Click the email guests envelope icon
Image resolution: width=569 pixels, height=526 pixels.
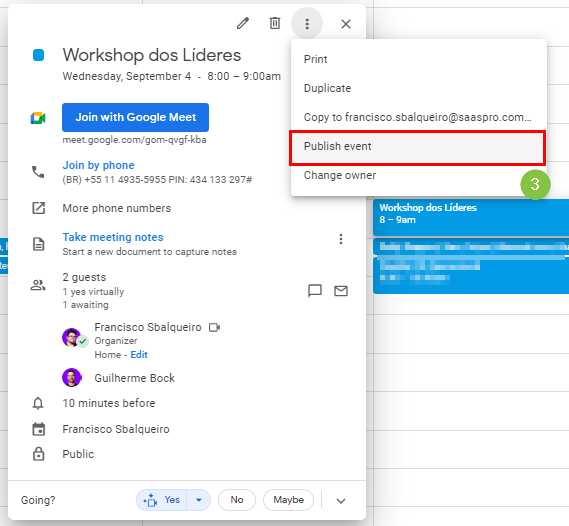point(341,291)
